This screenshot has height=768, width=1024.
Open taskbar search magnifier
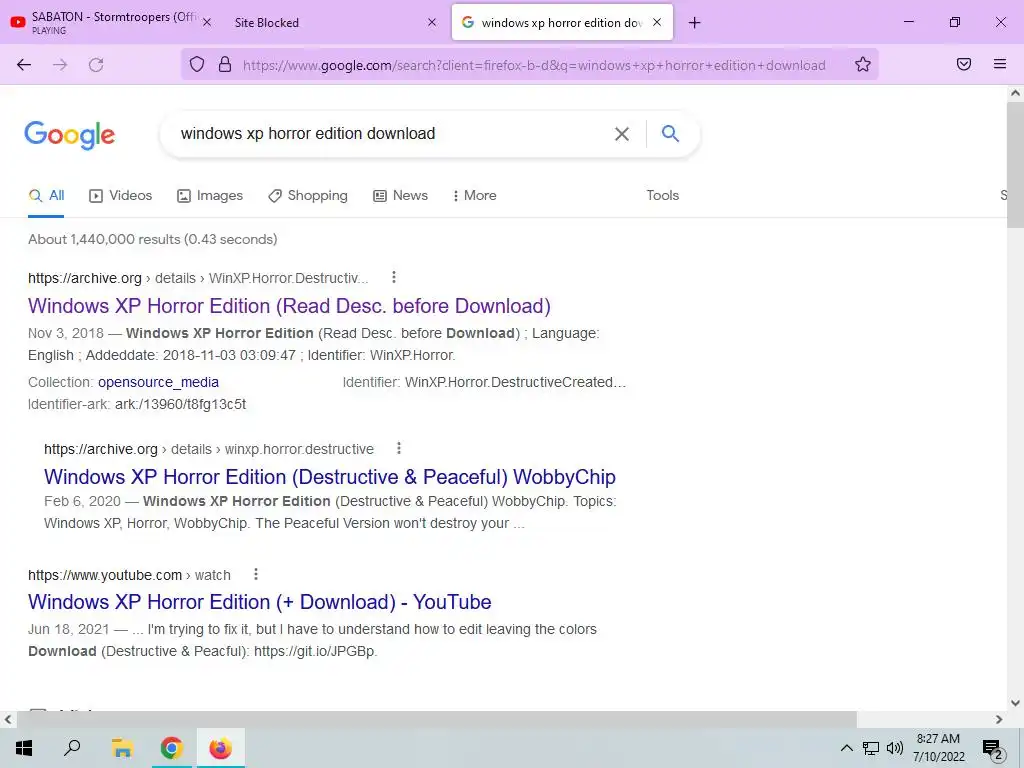72,748
